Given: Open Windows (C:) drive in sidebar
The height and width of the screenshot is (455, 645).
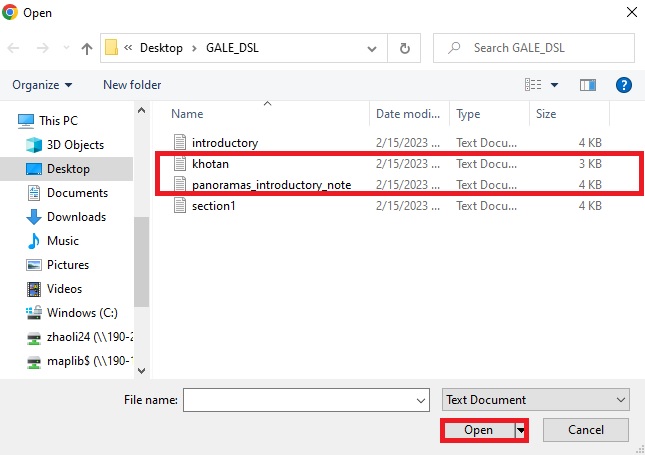Looking at the screenshot, I should [72, 313].
